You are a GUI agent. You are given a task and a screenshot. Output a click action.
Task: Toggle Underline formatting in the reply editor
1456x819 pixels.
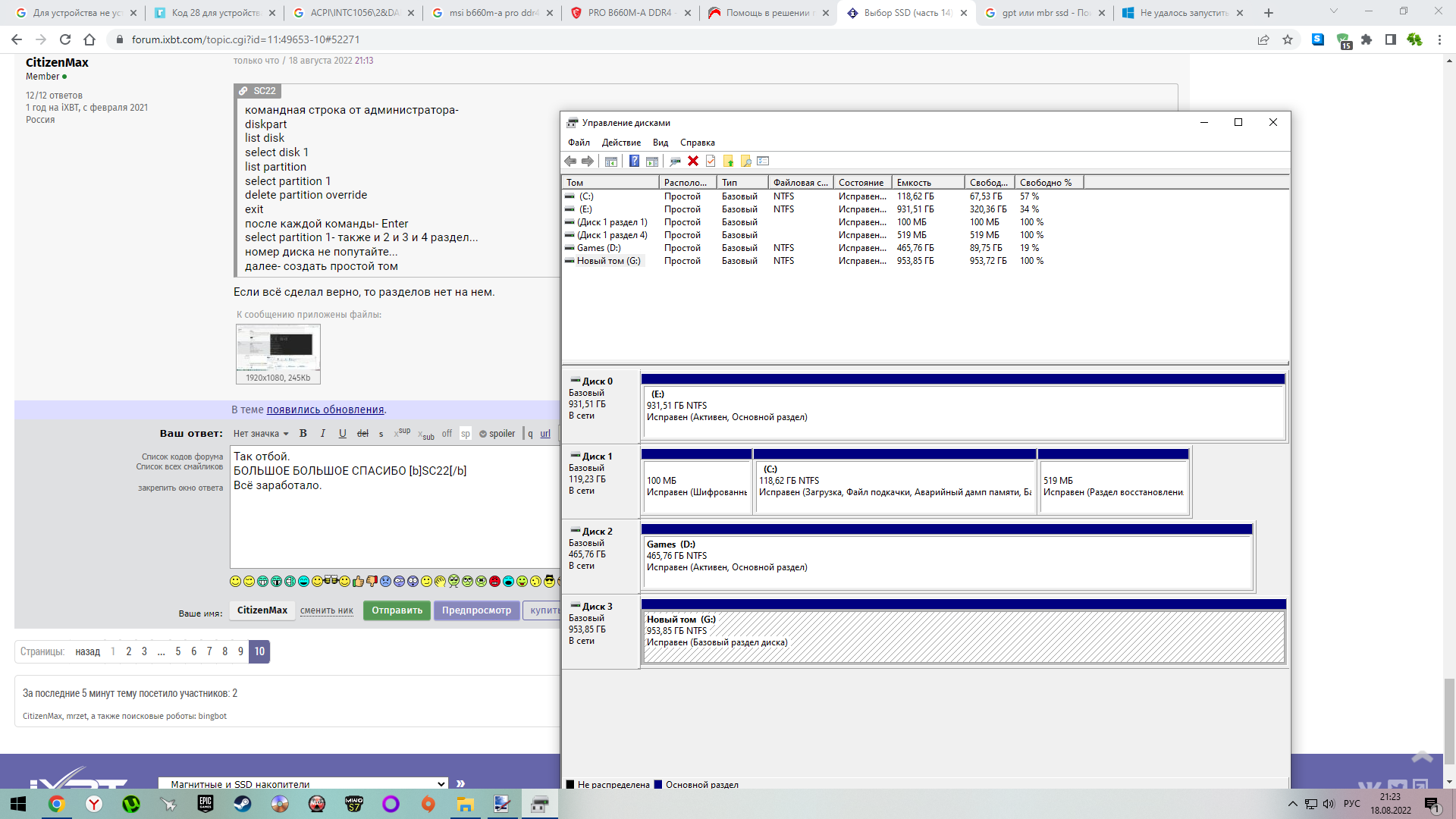[343, 434]
